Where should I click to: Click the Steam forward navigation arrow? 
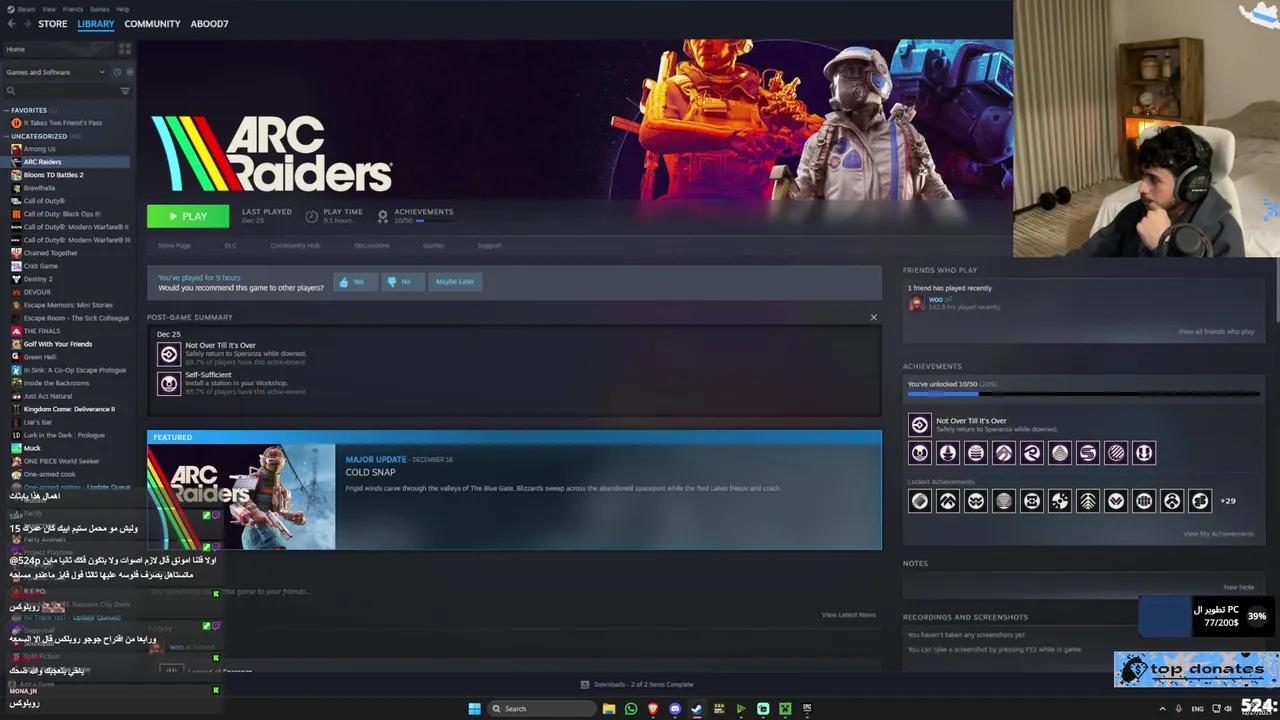point(26,24)
